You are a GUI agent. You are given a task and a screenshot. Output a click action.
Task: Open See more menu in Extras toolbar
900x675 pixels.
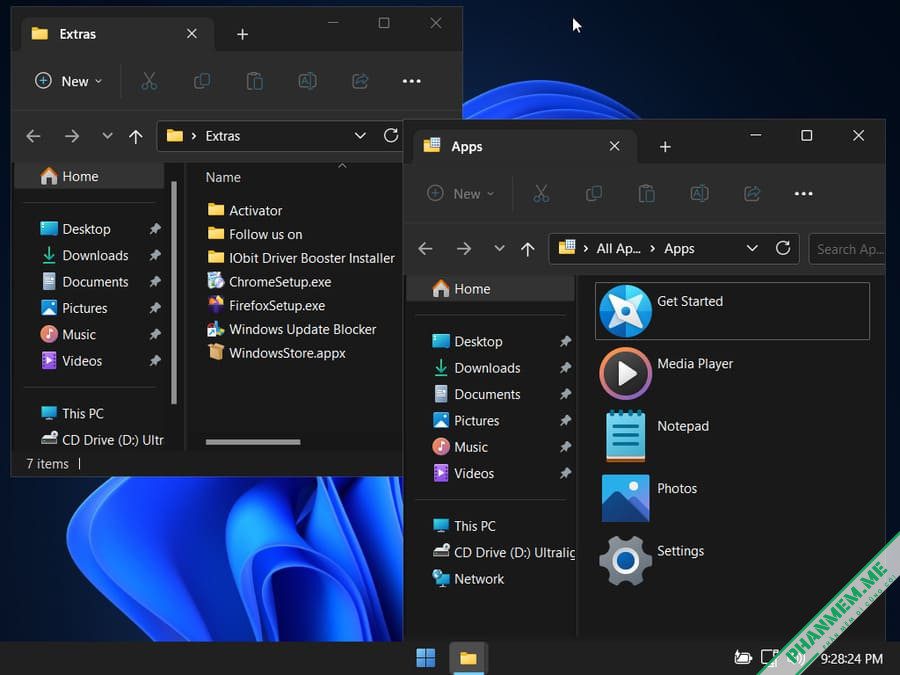point(412,82)
